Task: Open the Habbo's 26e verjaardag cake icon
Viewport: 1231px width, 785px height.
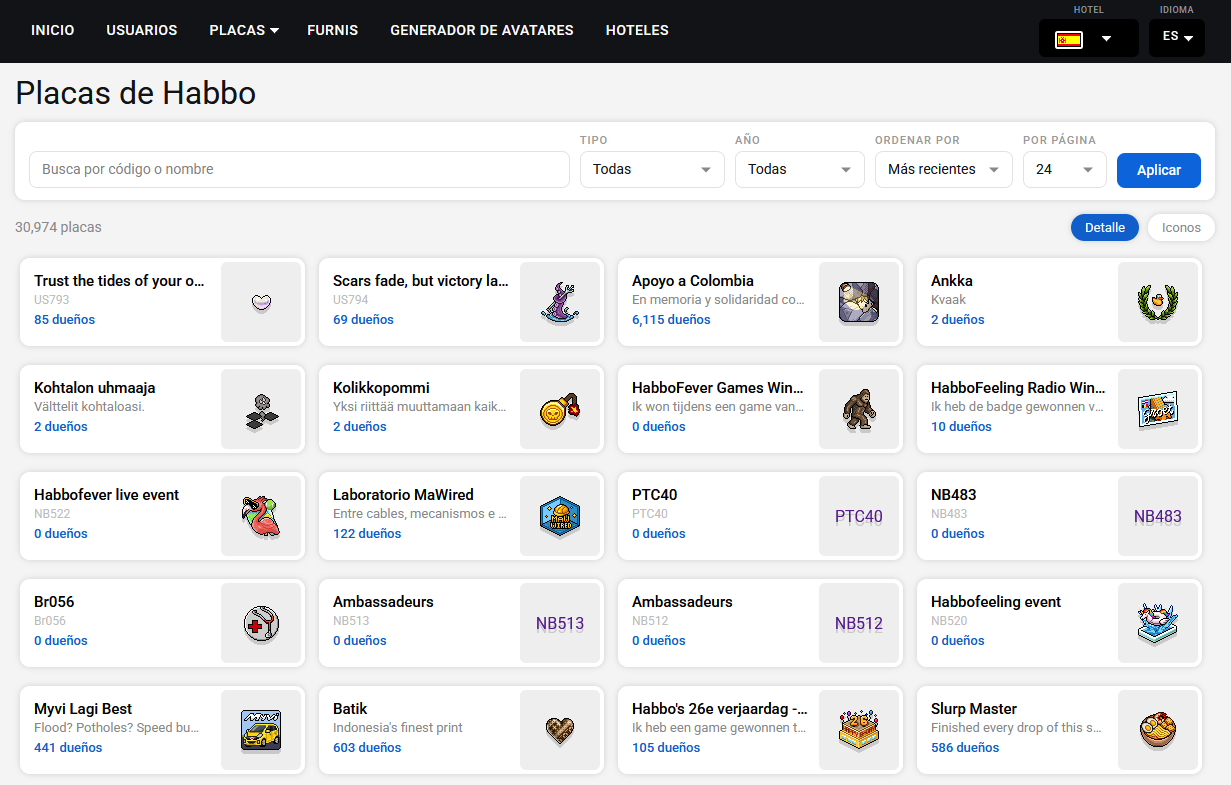Action: point(859,730)
